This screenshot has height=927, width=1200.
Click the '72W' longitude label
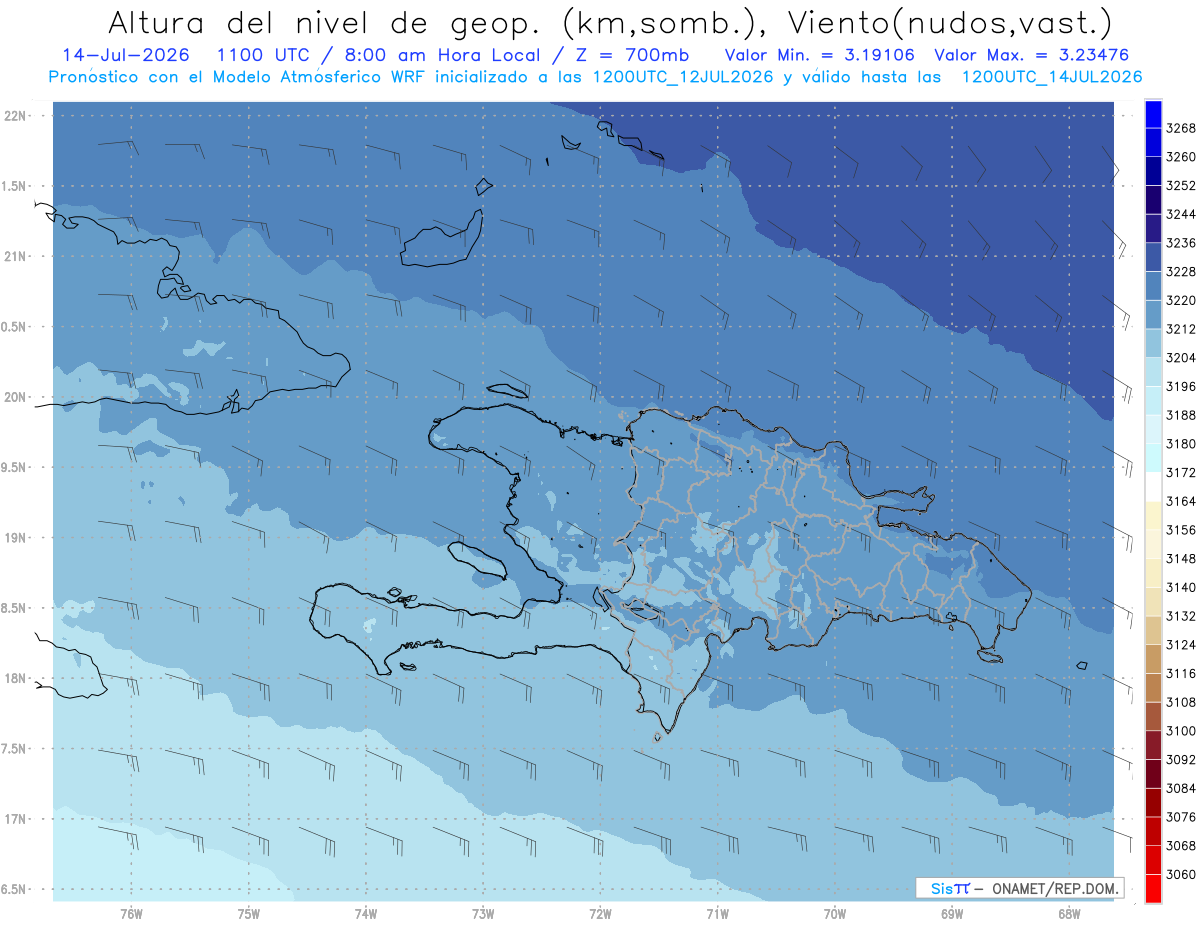coord(600,914)
